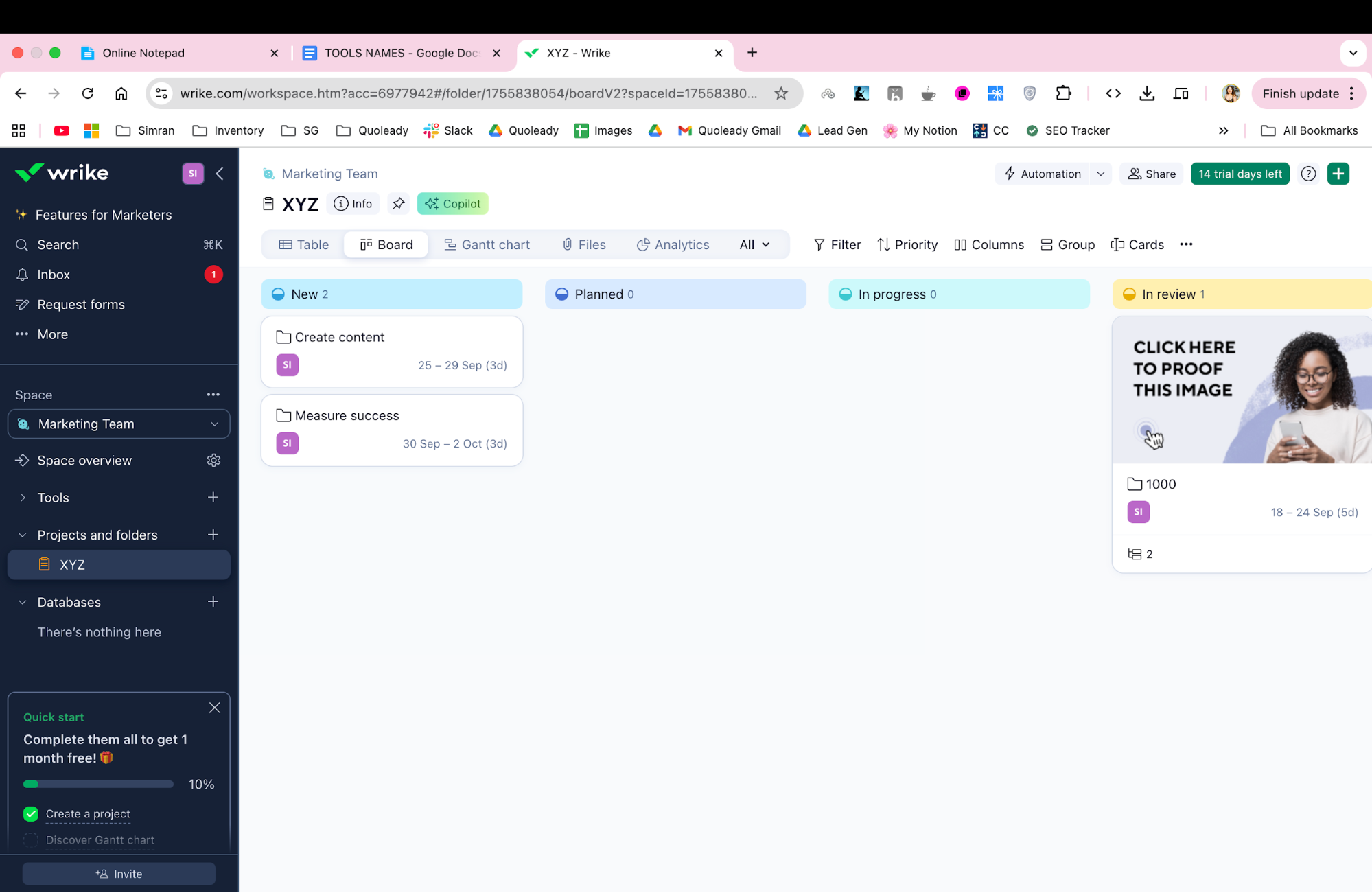Switch to the Gantt chart view
Screen dimensions: 1372x893
pos(487,244)
